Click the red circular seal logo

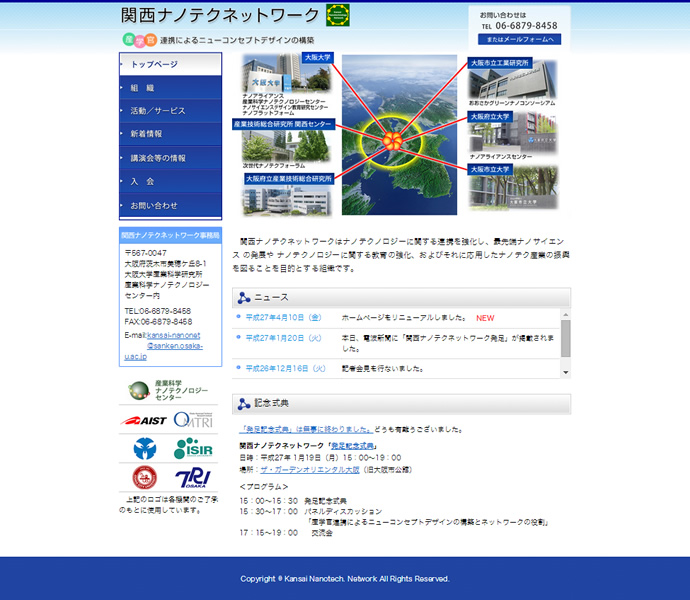pyautogui.click(x=144, y=478)
